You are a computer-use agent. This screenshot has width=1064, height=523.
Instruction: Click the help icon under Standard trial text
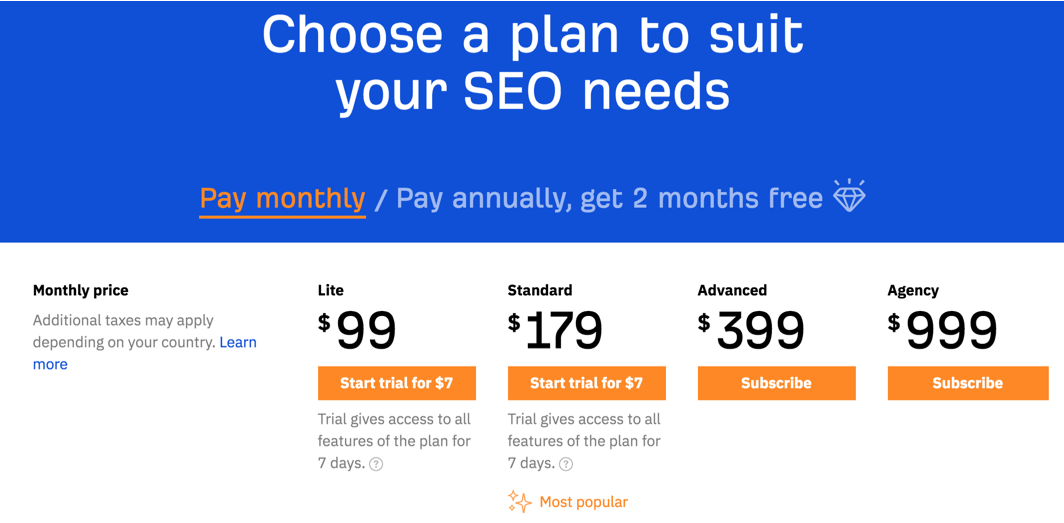(566, 465)
